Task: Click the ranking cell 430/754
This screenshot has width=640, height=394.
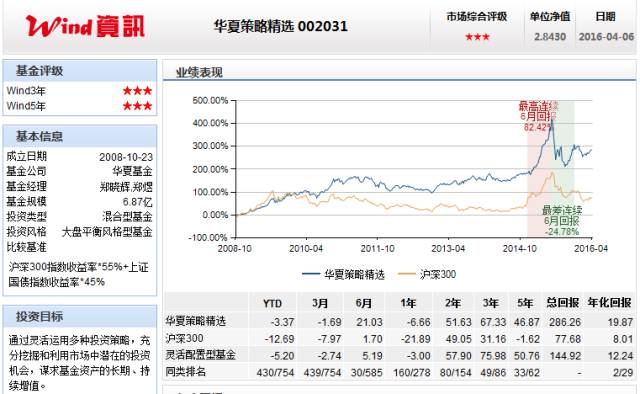Action: pyautogui.click(x=275, y=373)
